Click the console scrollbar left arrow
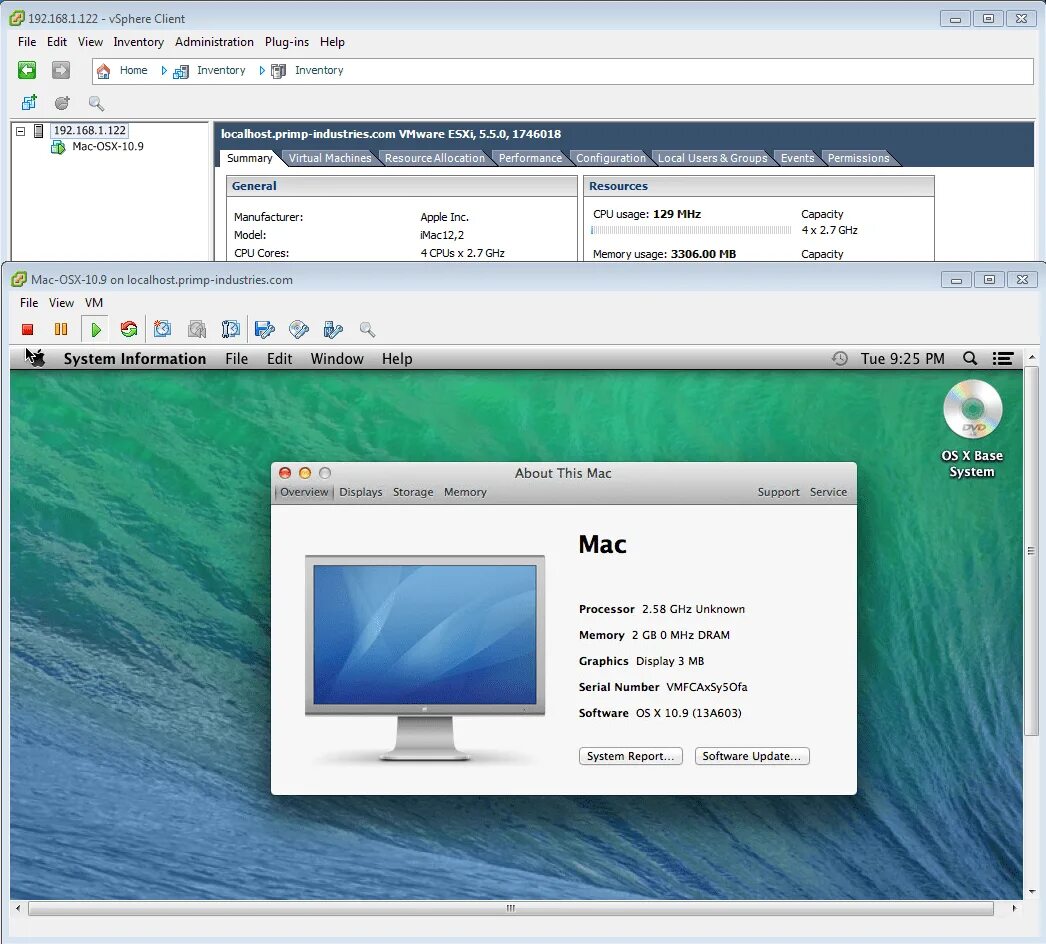1046x944 pixels. pos(18,908)
